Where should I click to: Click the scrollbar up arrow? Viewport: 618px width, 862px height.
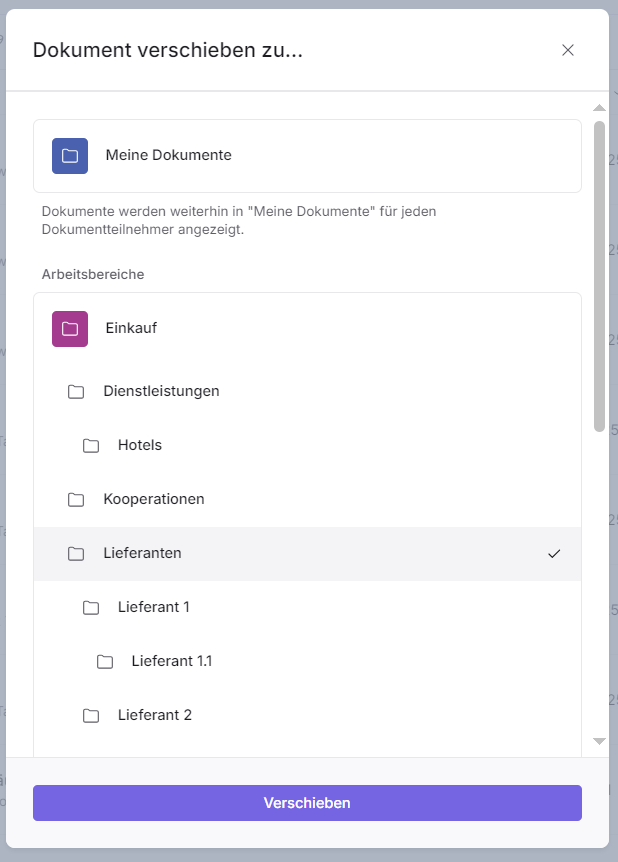pos(599,107)
